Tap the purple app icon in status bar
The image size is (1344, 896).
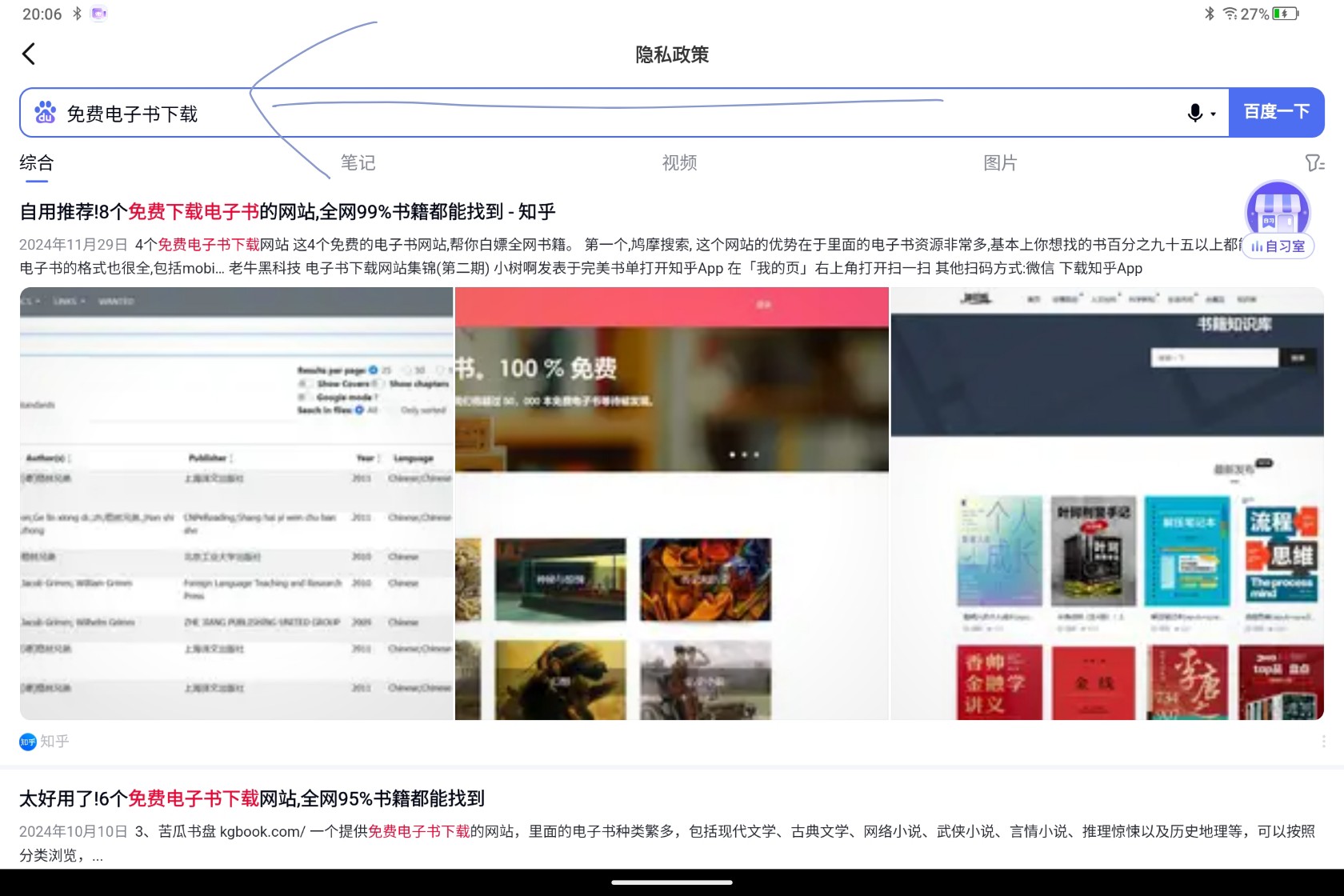pyautogui.click(x=98, y=14)
